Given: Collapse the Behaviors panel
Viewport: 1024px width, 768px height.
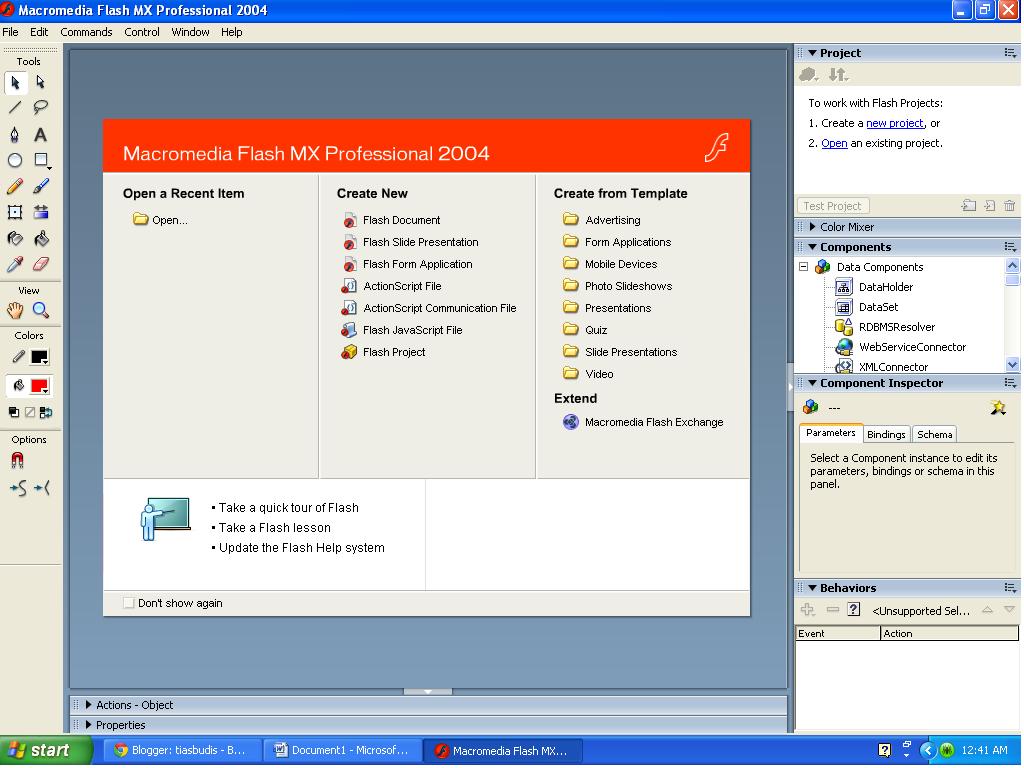Looking at the screenshot, I should pos(812,588).
